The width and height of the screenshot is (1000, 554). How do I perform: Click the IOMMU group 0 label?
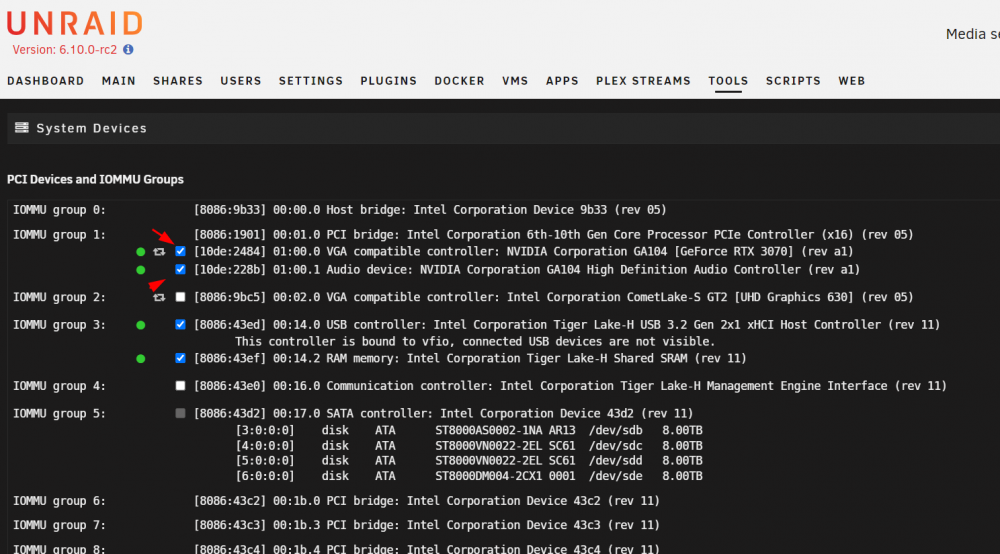coord(59,210)
